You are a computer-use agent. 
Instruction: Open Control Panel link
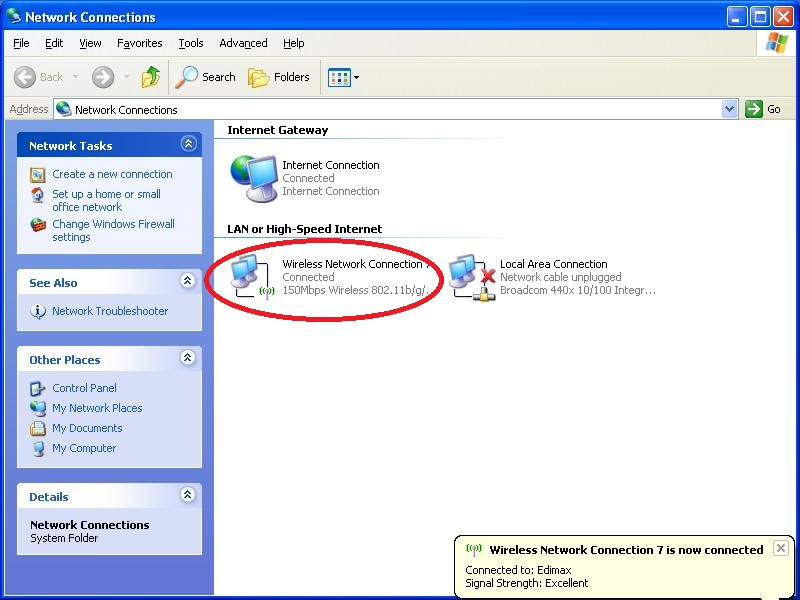point(84,388)
